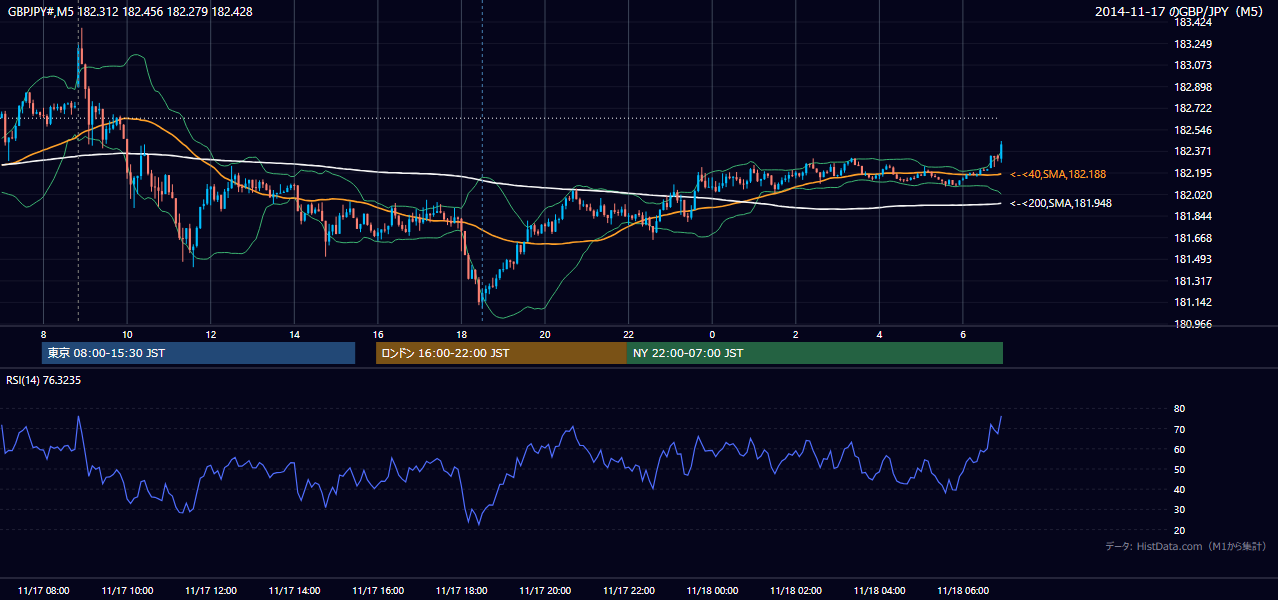Click hour label 2 under price chart
Screen dimensions: 1278x600
click(796, 334)
